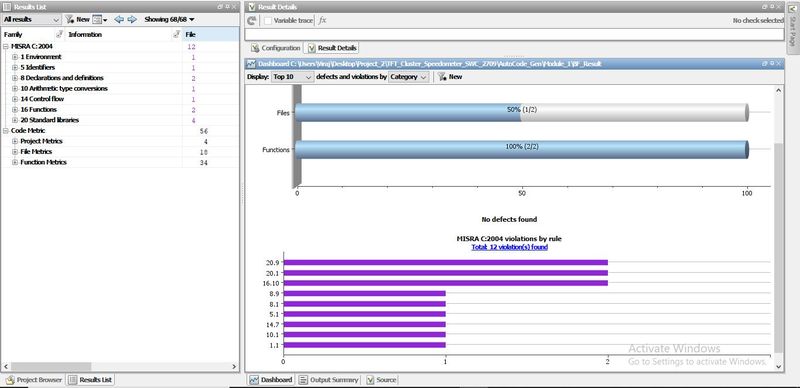Expand the 5 Identifiers node

(x=15, y=67)
